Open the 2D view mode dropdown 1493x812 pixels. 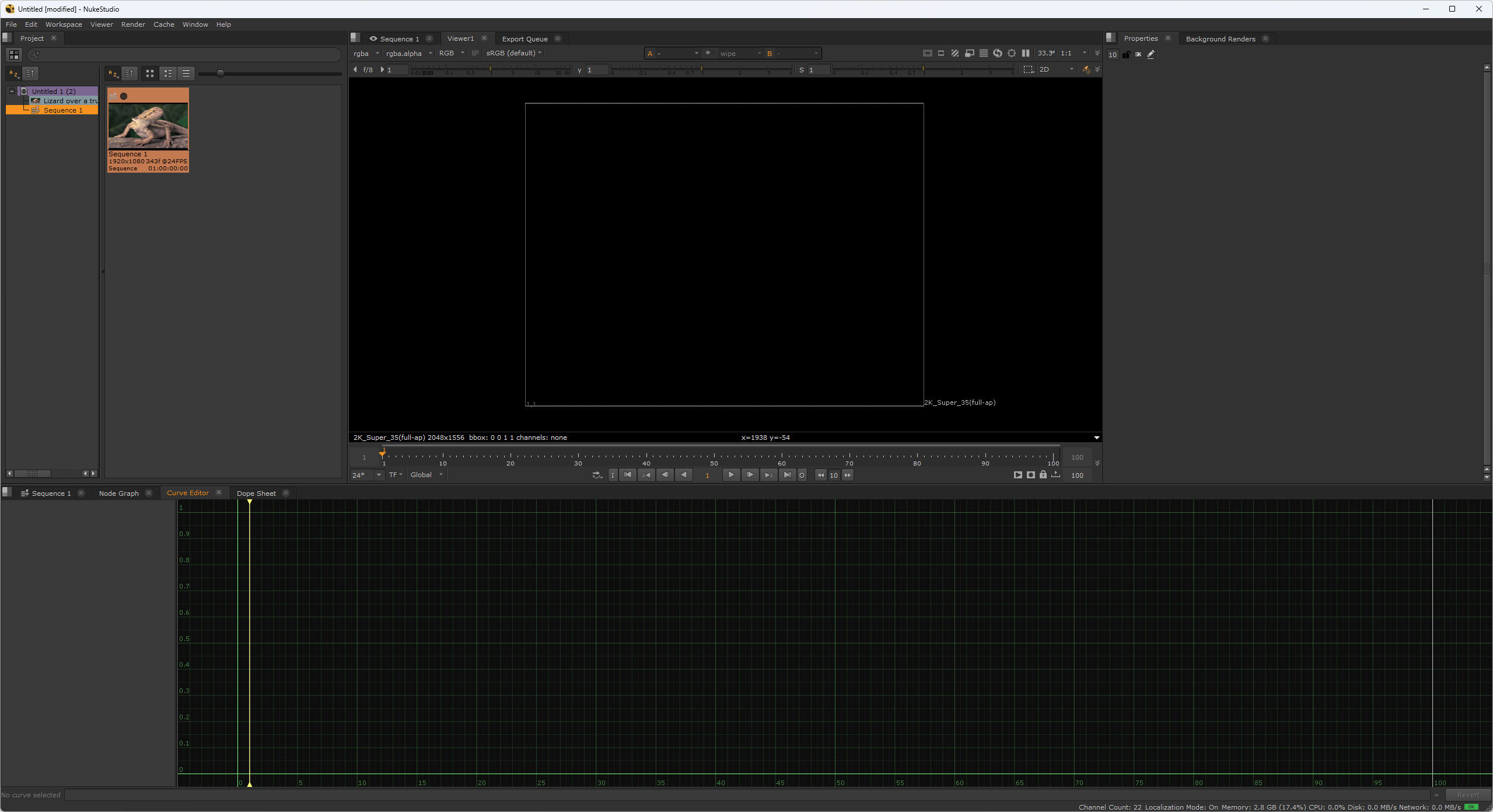point(1055,69)
